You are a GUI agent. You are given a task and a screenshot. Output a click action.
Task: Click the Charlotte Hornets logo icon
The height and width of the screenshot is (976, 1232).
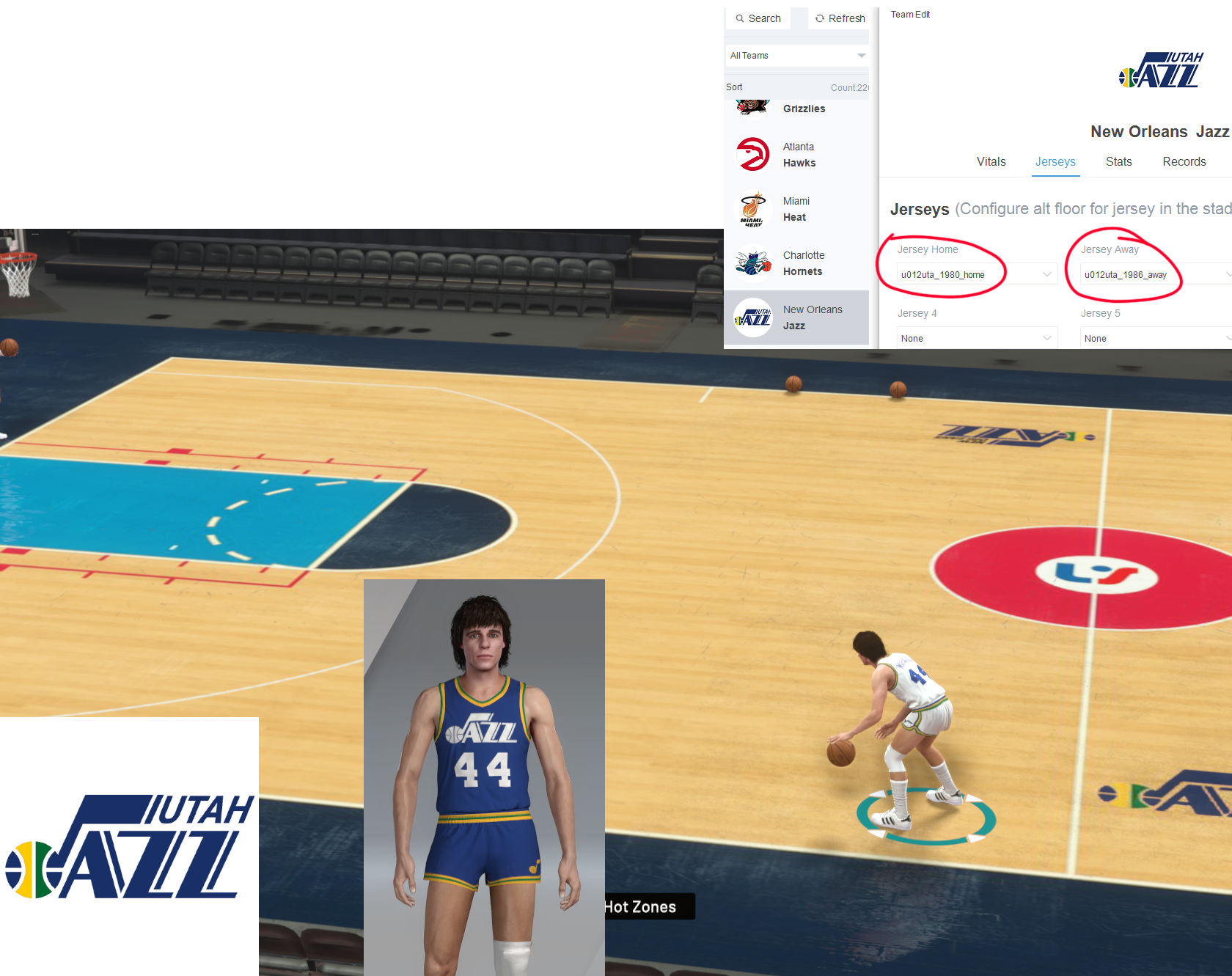[x=753, y=263]
